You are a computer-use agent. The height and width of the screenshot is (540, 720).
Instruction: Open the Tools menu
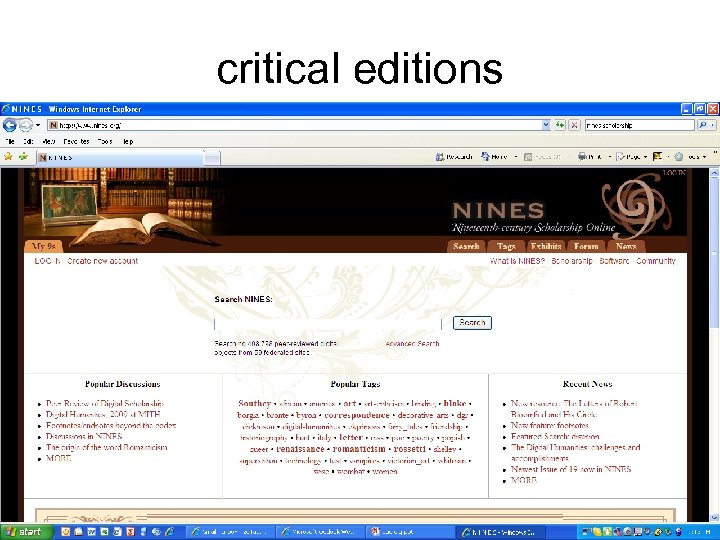pyautogui.click(x=105, y=141)
